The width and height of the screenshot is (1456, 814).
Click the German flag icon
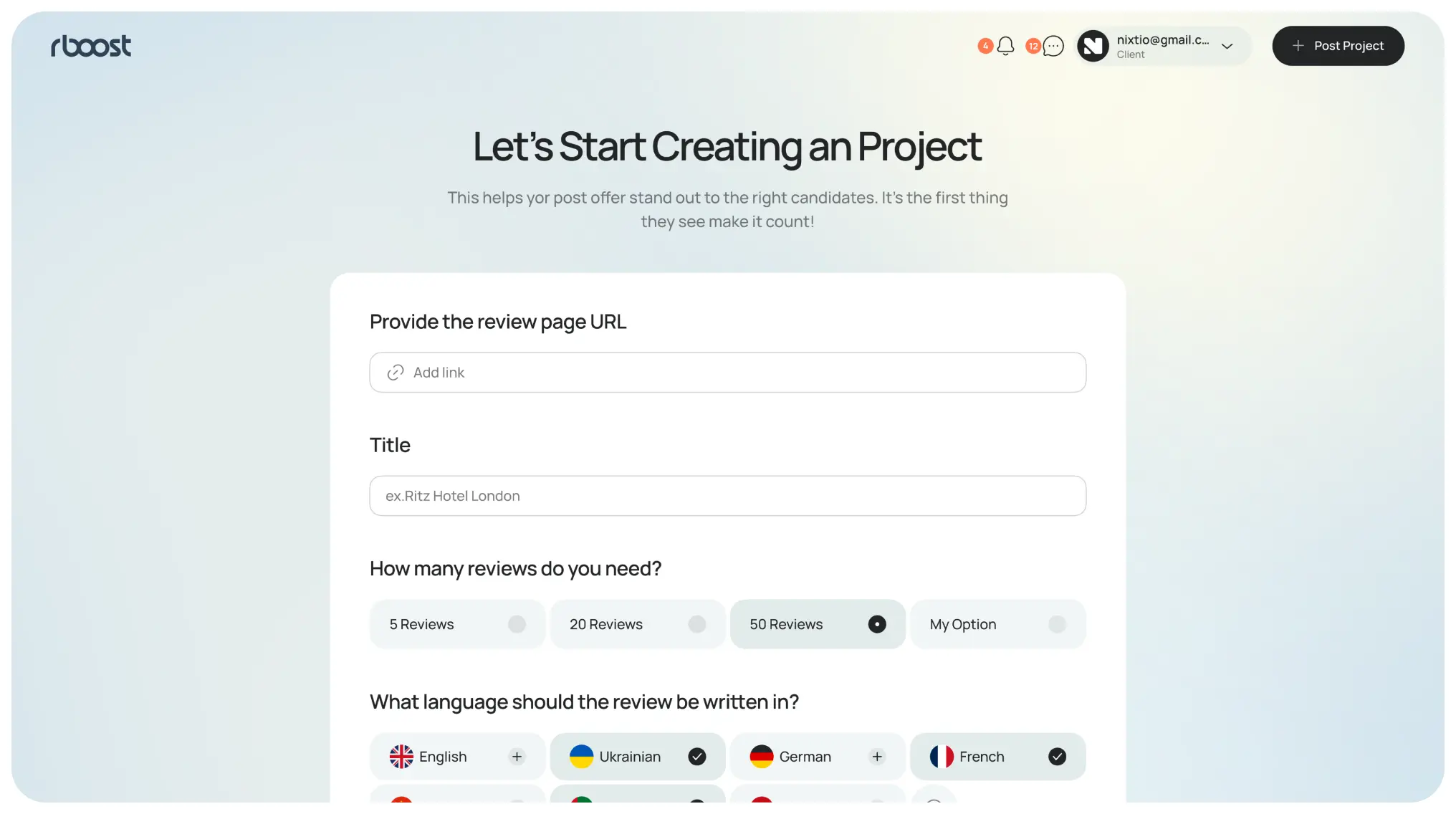point(762,757)
